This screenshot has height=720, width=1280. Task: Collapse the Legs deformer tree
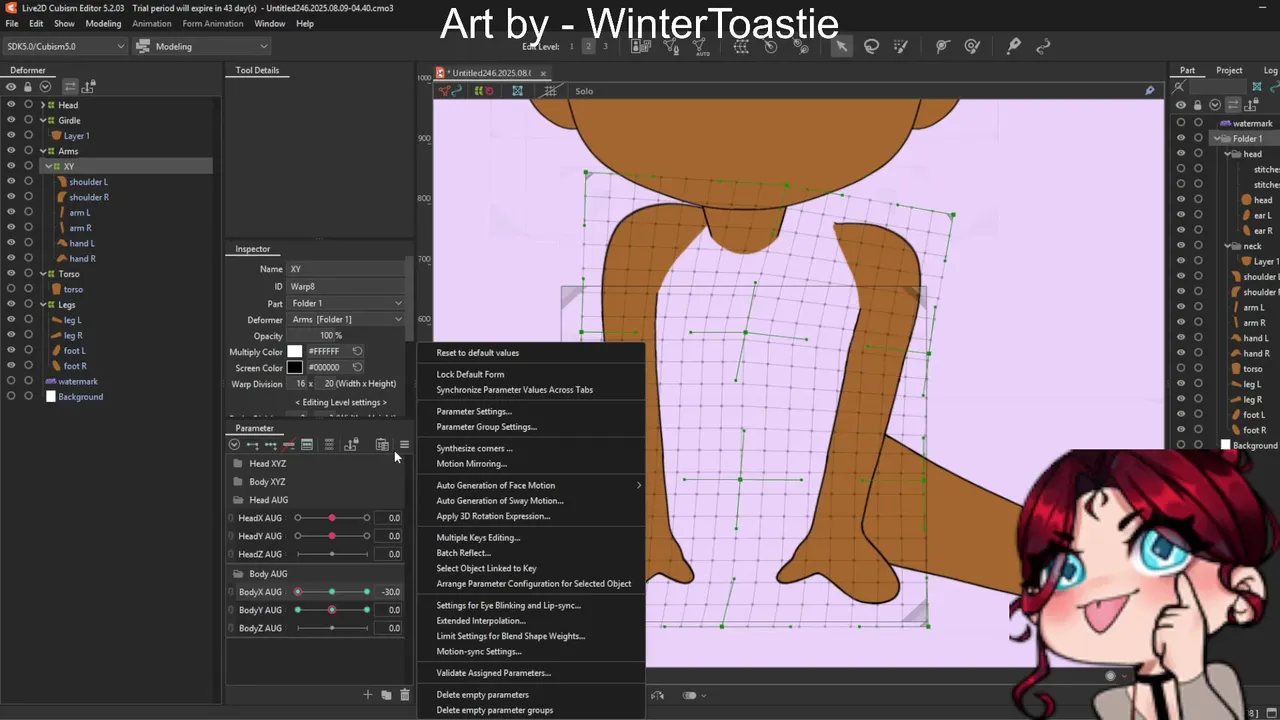click(42, 304)
